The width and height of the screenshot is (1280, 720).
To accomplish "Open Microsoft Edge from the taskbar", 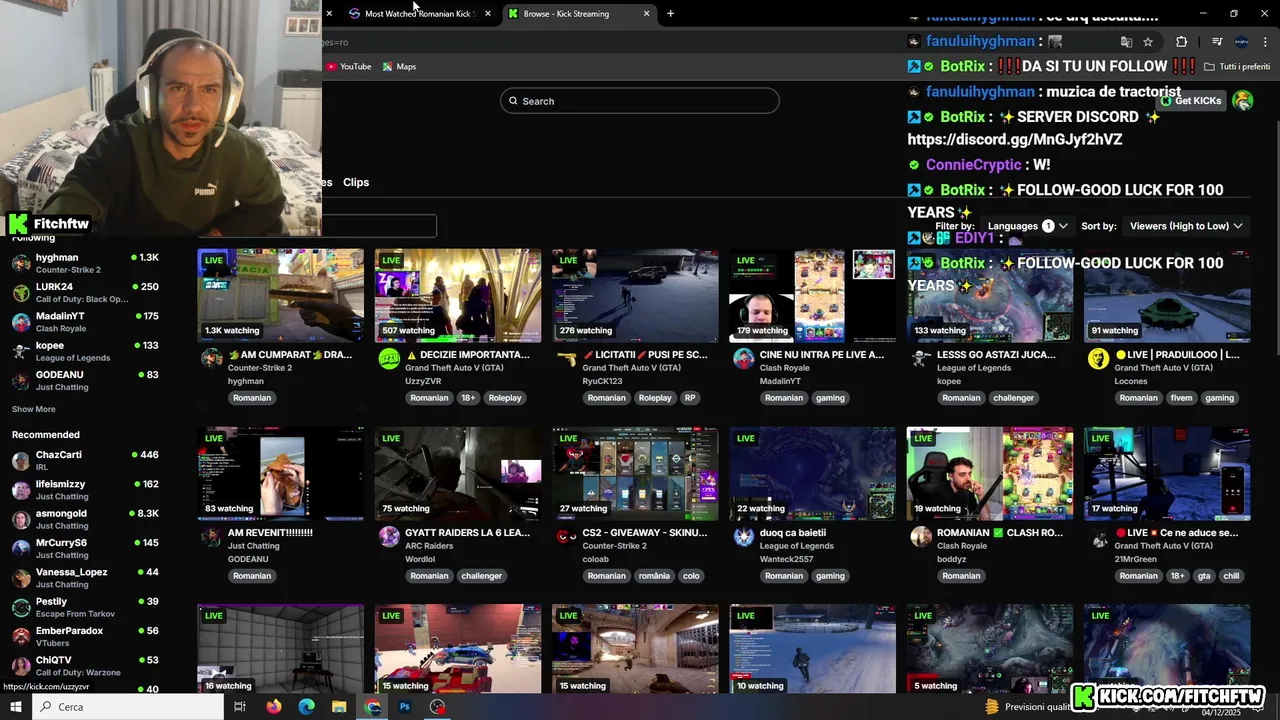I will pyautogui.click(x=307, y=706).
